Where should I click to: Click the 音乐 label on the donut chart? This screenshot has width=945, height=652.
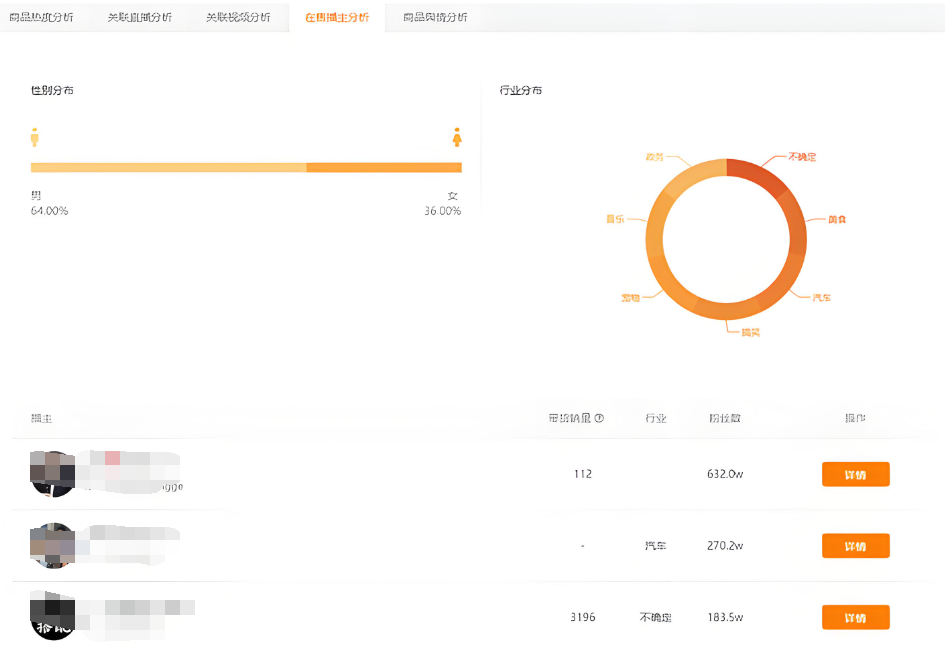614,218
